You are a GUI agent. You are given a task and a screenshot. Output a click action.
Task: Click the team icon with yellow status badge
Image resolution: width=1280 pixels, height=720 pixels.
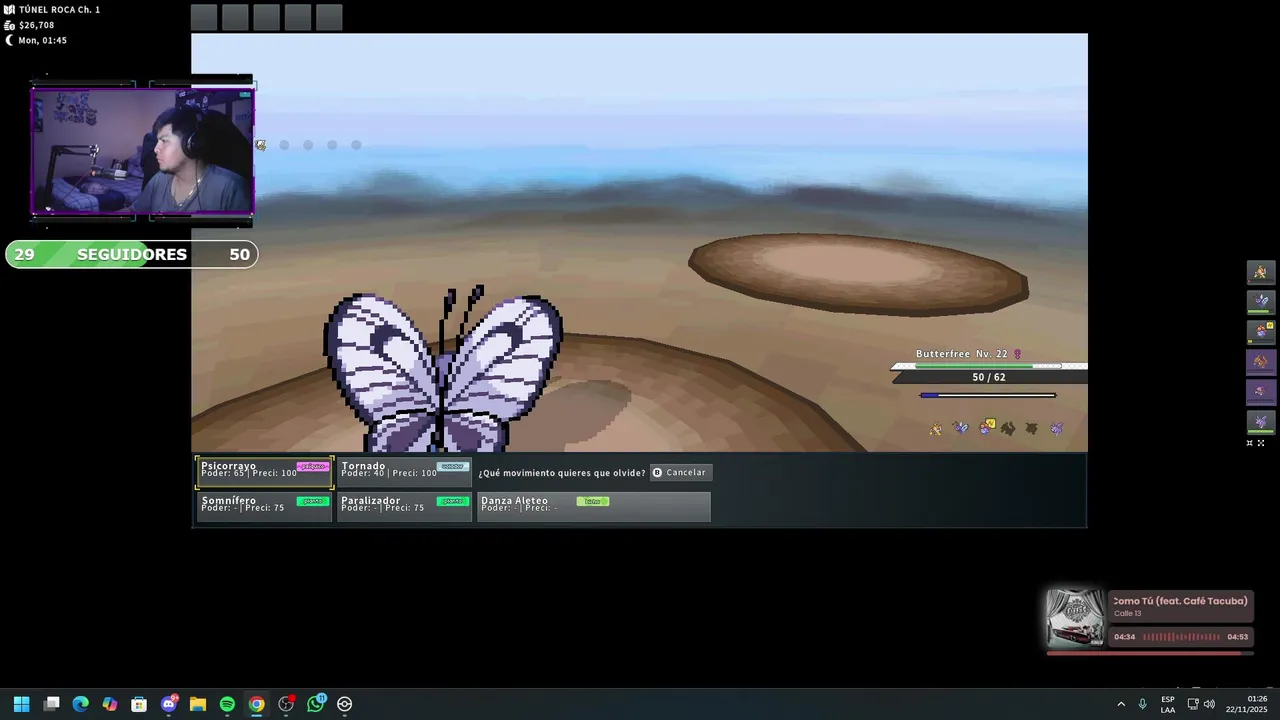(986, 427)
